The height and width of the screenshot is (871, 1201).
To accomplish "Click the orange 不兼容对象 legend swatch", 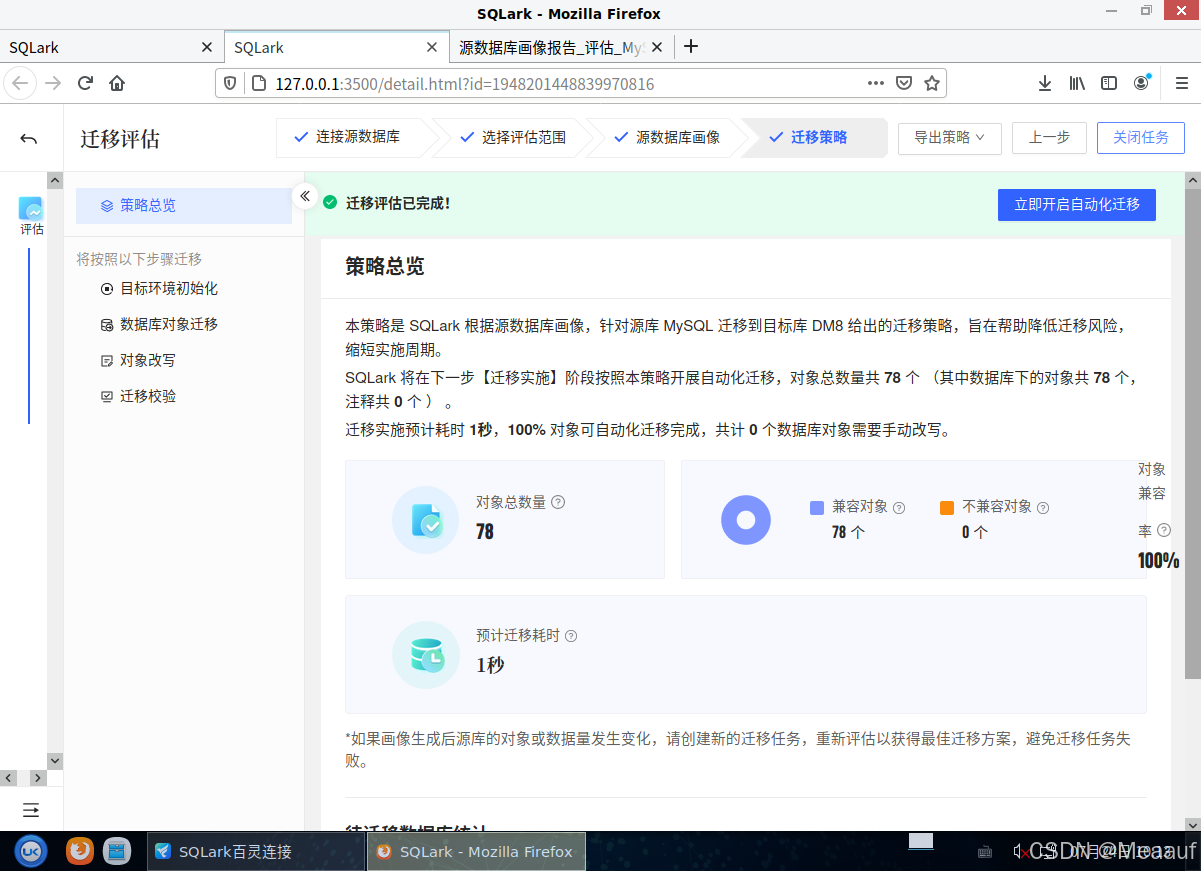I will coord(946,508).
